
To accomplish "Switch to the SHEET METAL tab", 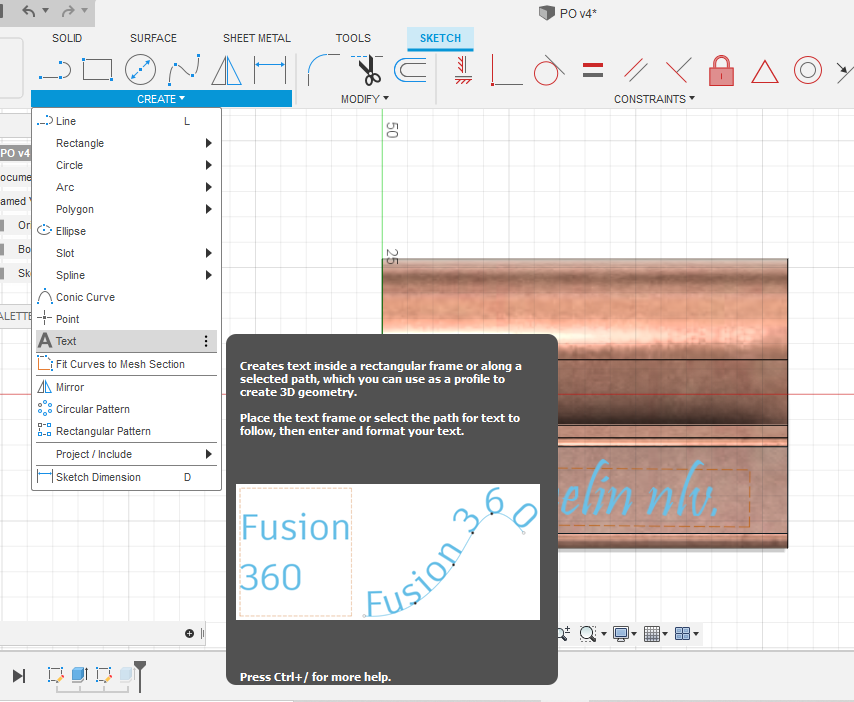I will click(x=257, y=38).
